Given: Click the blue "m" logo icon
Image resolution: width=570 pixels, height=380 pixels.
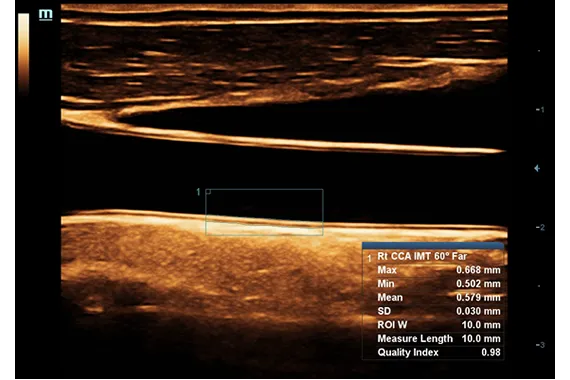Looking at the screenshot, I should [46, 15].
